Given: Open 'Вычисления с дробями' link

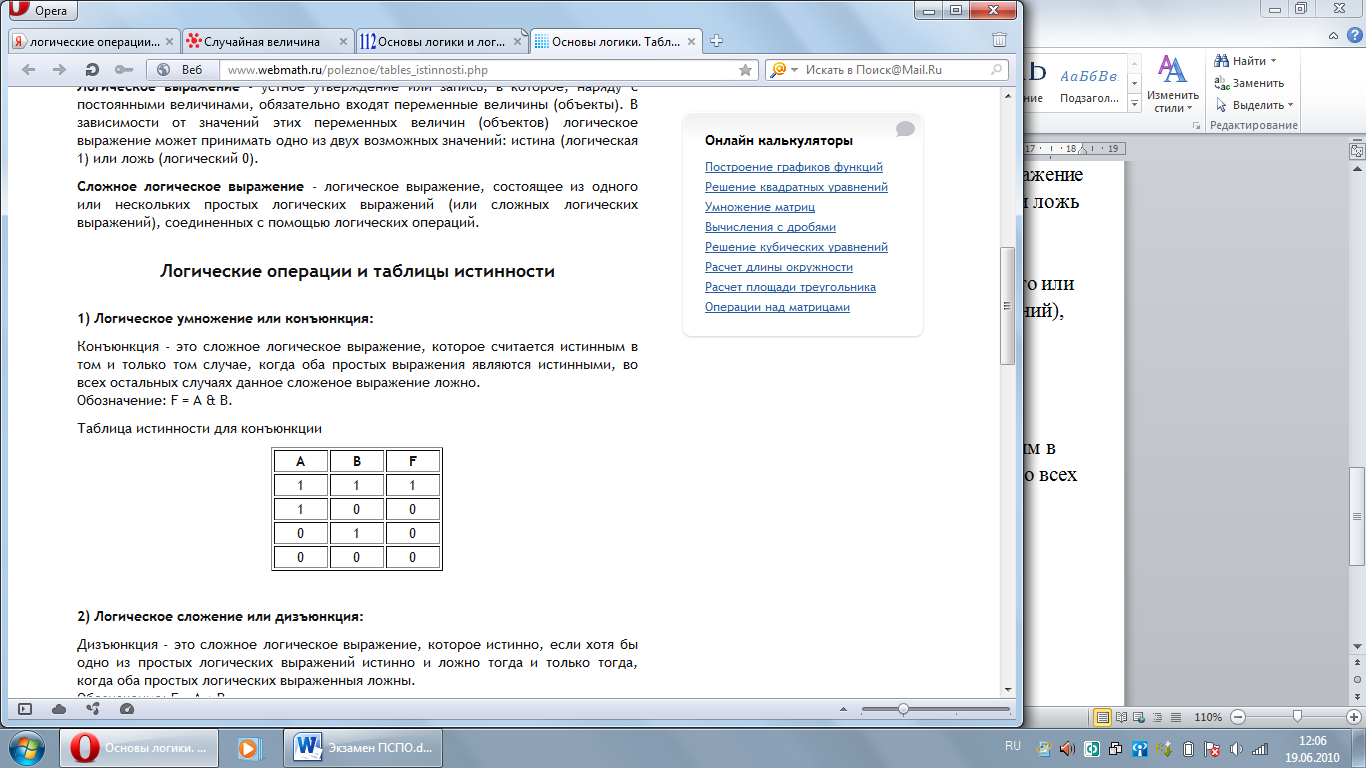Looking at the screenshot, I should pyautogui.click(x=770, y=227).
